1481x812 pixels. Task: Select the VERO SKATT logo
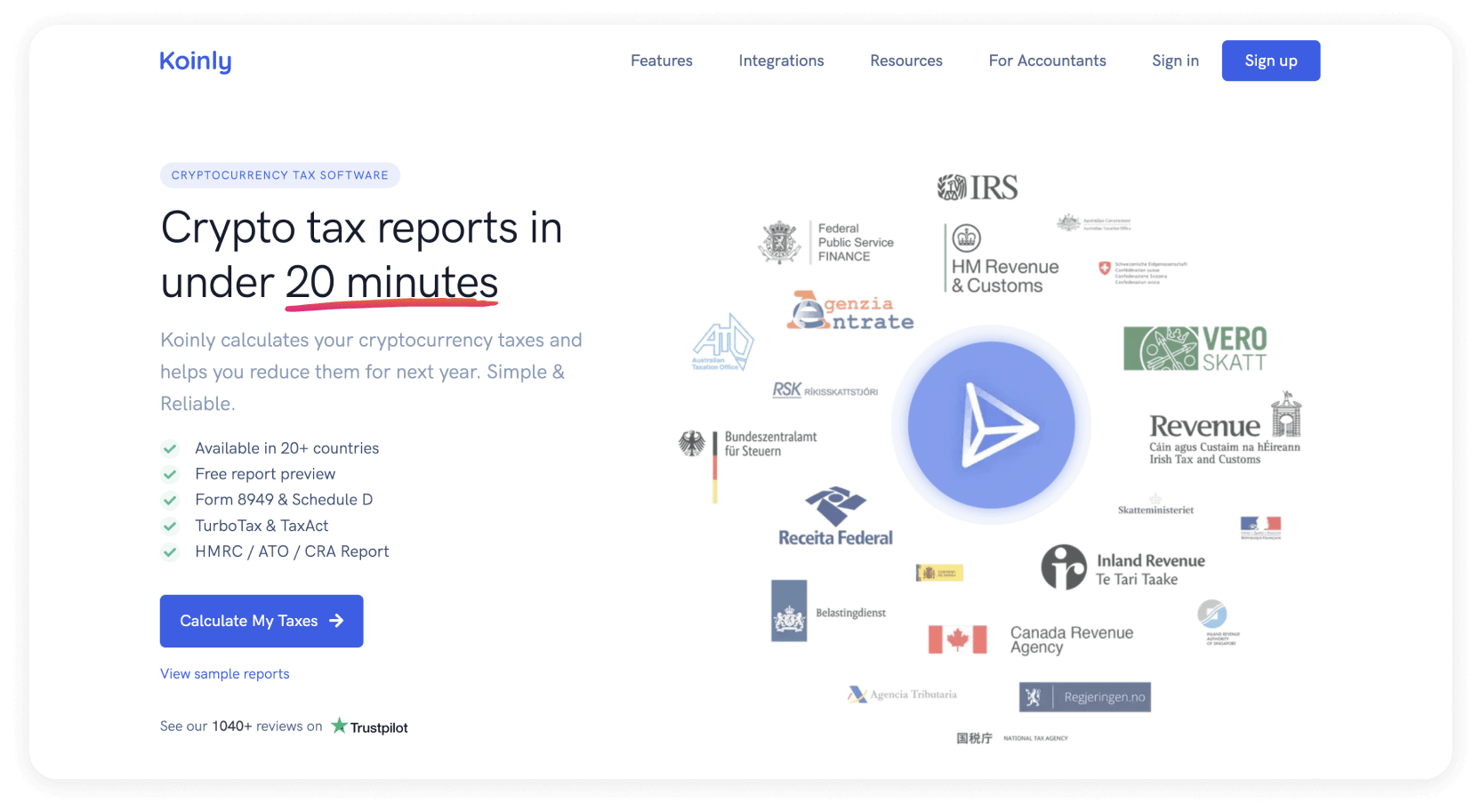(x=1196, y=348)
